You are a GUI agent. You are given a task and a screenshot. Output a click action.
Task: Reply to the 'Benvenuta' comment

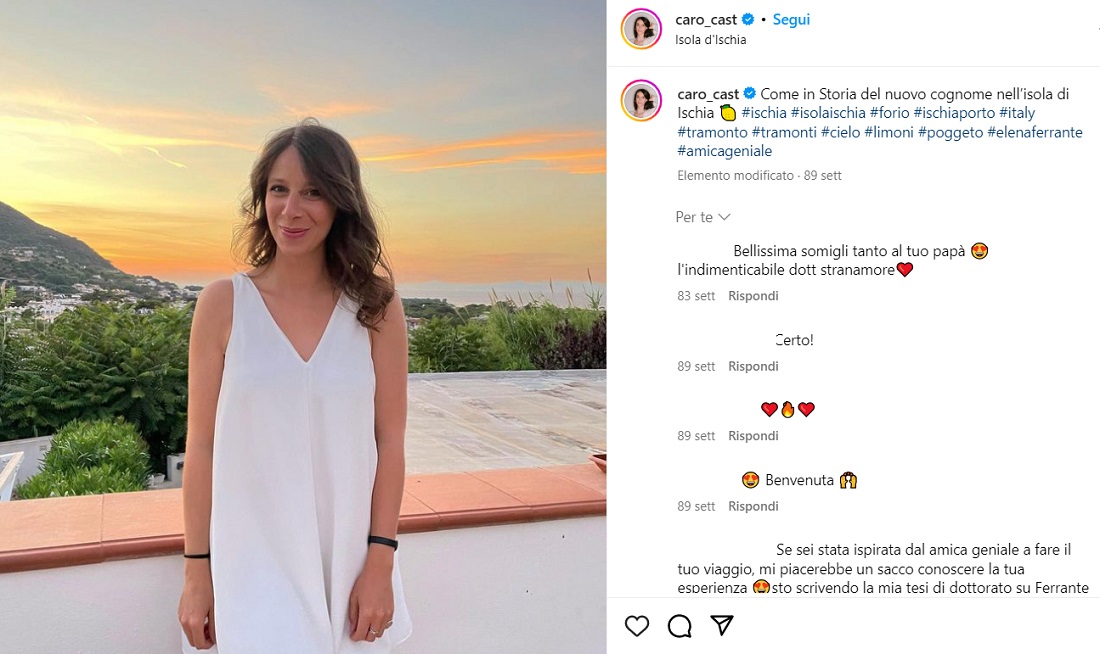[753, 506]
